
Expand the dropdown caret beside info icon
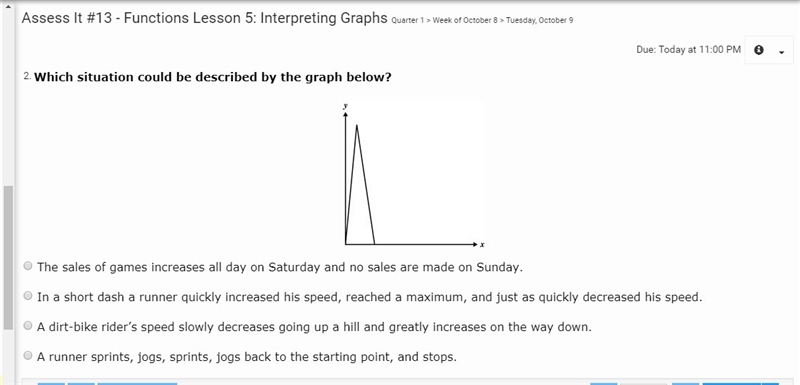[x=782, y=52]
